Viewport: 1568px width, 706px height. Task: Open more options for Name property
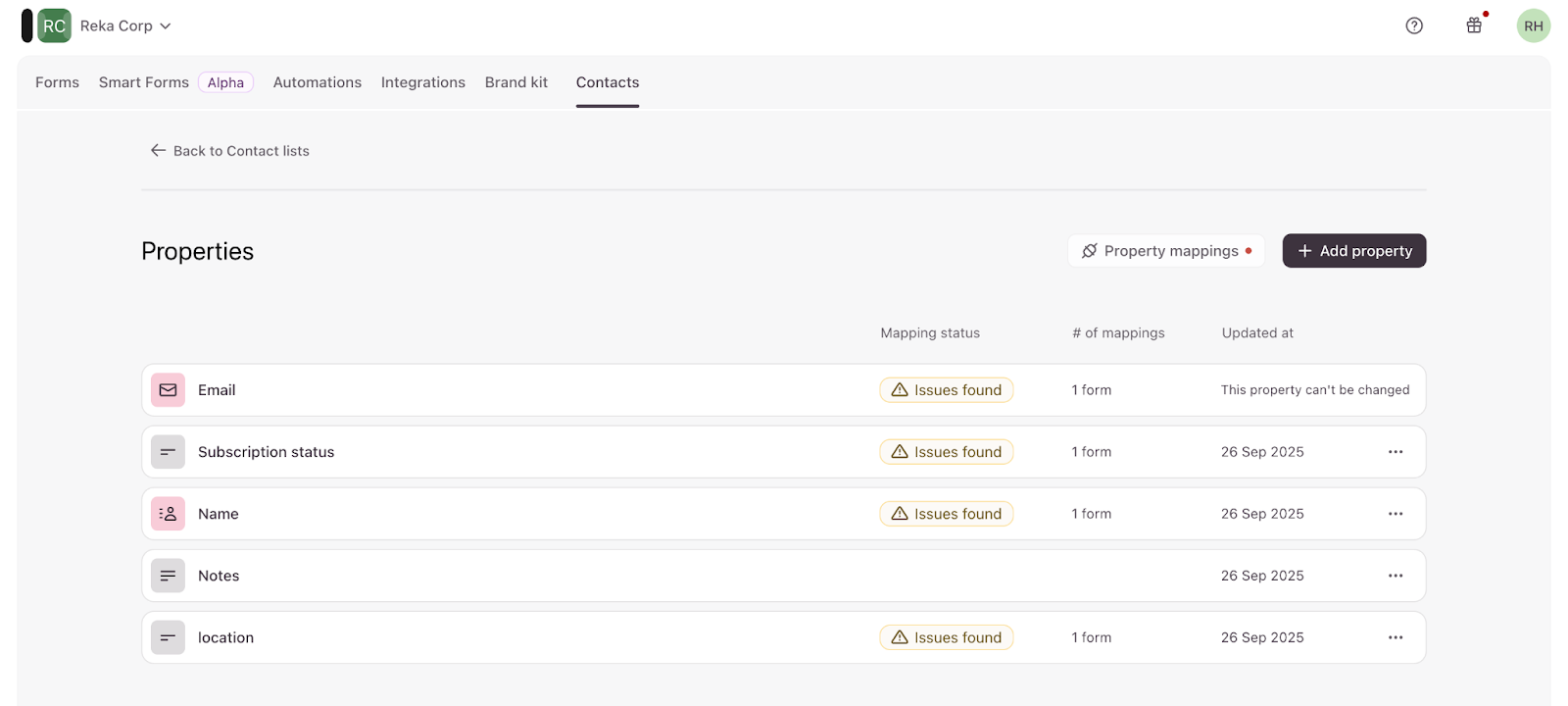click(1396, 514)
